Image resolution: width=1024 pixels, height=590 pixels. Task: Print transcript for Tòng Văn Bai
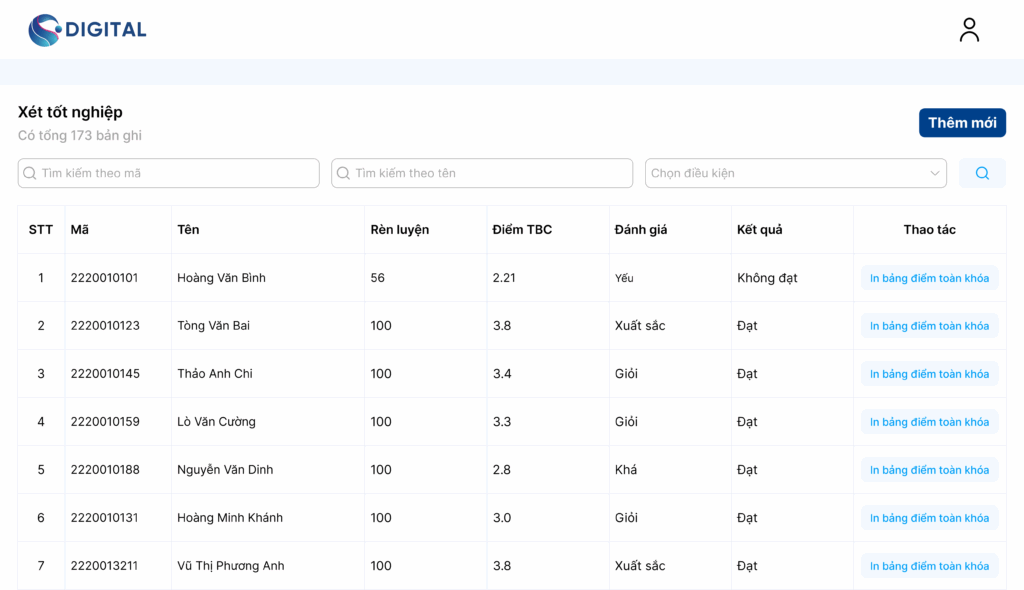pyautogui.click(x=929, y=326)
